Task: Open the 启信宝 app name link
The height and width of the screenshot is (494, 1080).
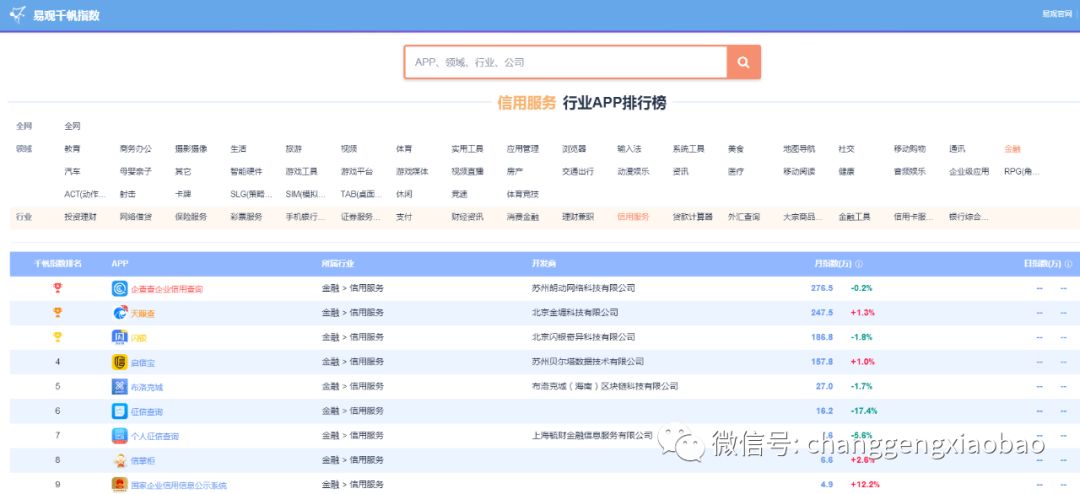Action: point(143,362)
